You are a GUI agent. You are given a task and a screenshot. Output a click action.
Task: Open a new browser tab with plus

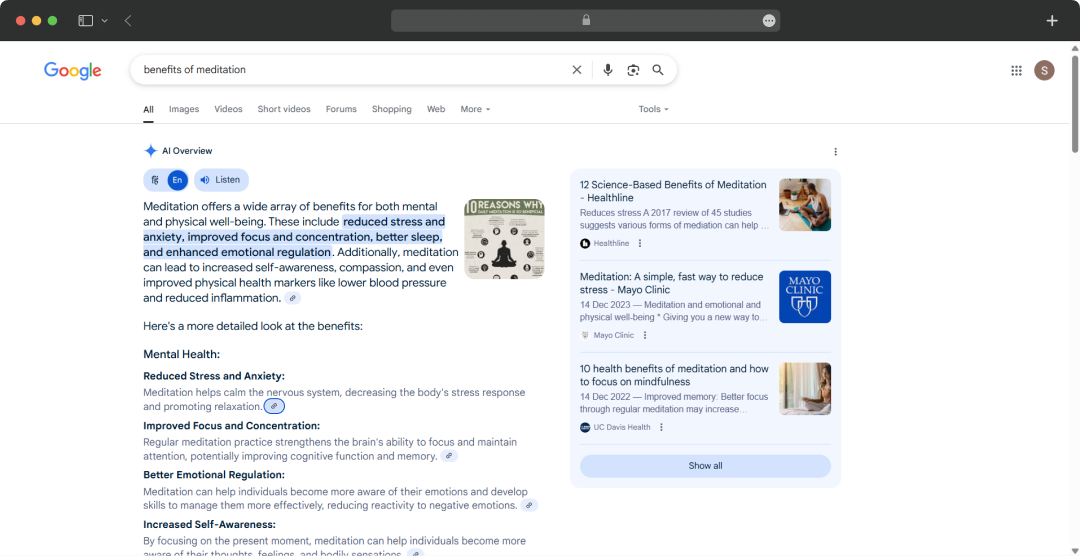pyautogui.click(x=1052, y=21)
